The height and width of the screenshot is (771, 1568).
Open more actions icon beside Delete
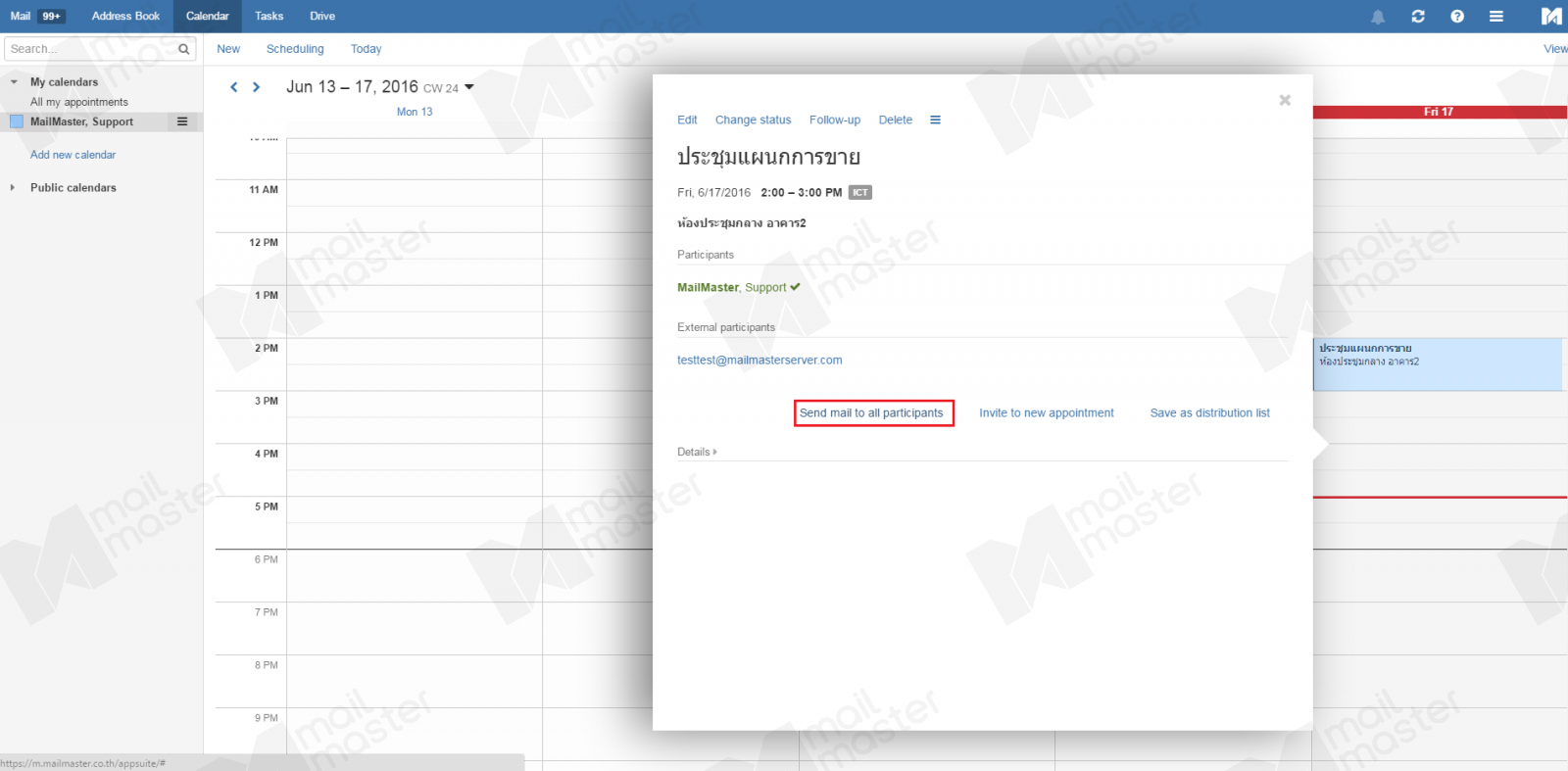point(935,120)
